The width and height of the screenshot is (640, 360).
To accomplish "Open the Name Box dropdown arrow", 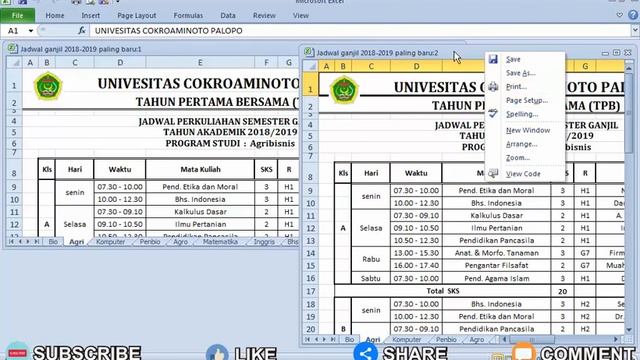I will [x=31, y=31].
